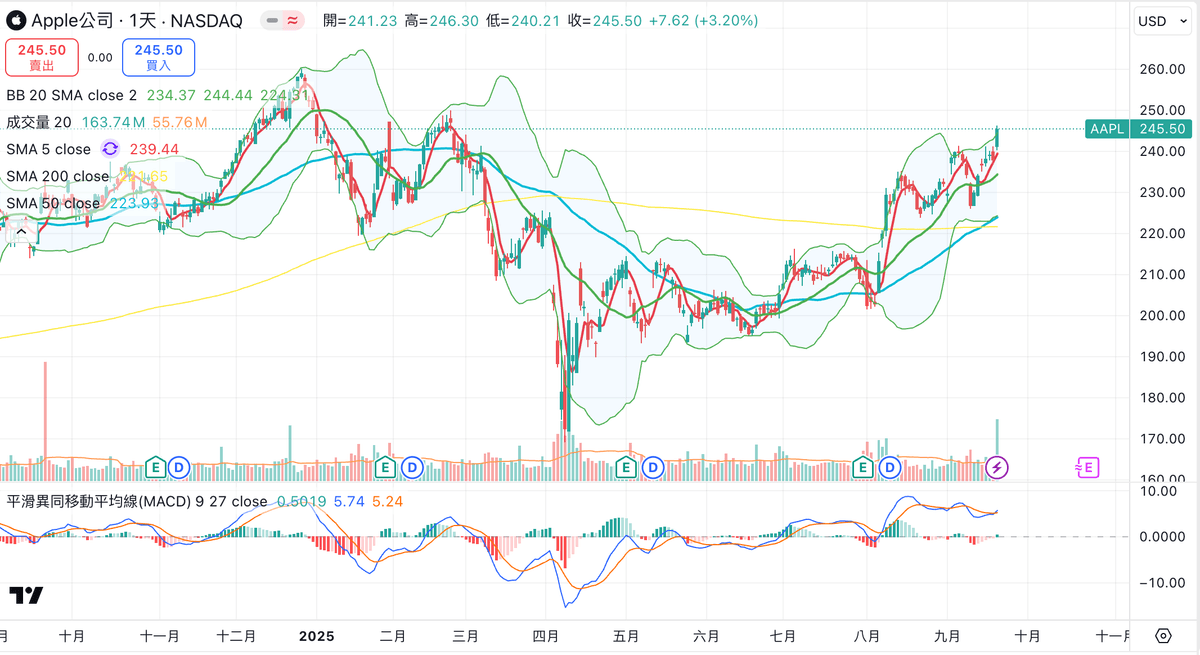This screenshot has width=1200, height=655.
Task: Click the 七月 label on time axis
Action: [x=784, y=635]
